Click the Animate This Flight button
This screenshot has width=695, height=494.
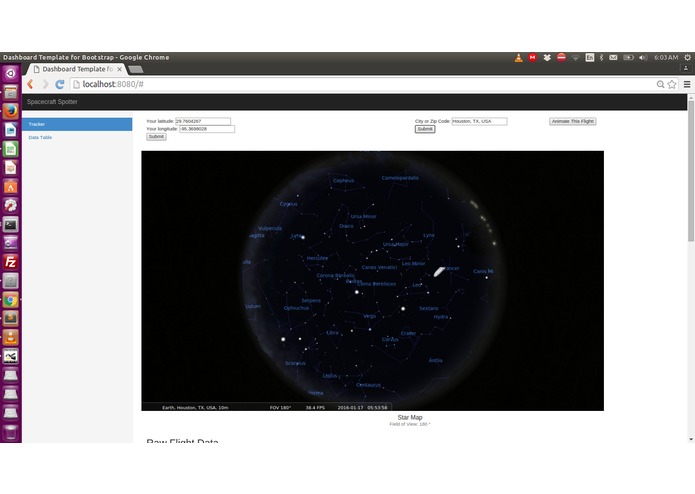coord(573,121)
